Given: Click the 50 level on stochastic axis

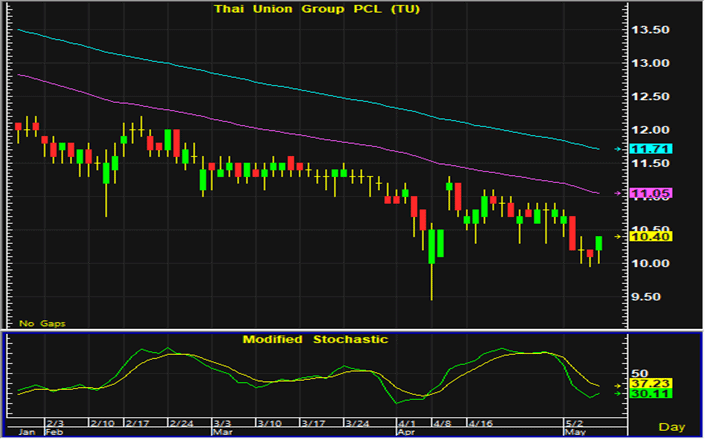Looking at the screenshot, I should coord(641,370).
